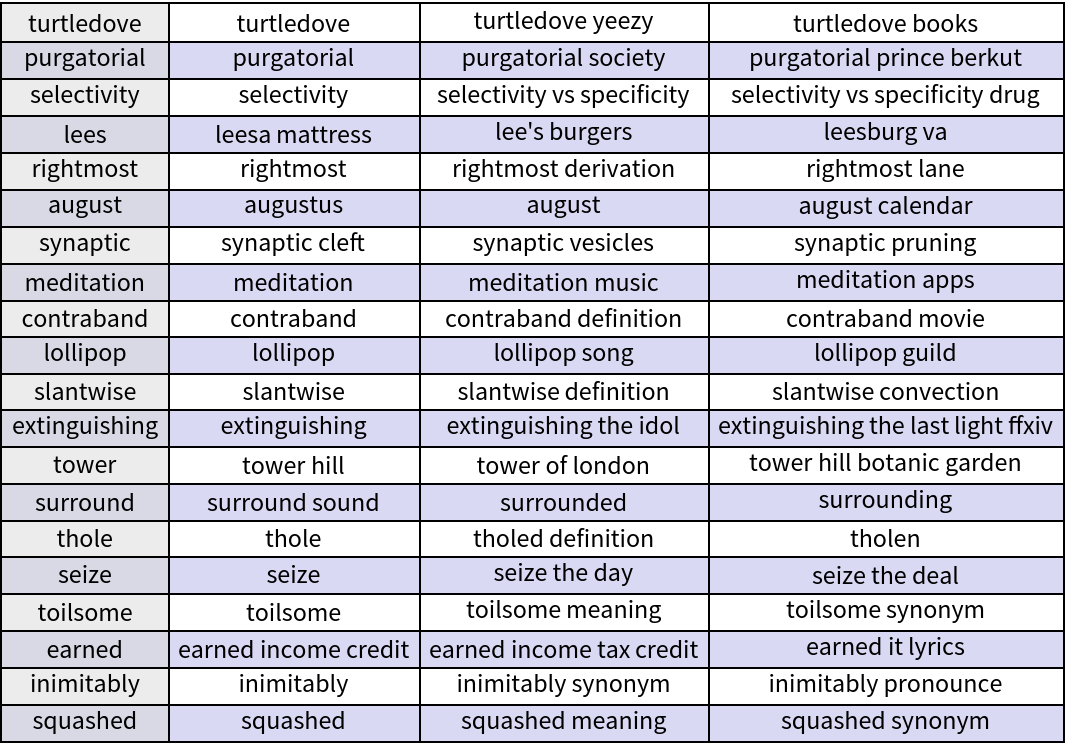Click the "tower of london" cell
1066x744 pixels.
[x=563, y=465]
